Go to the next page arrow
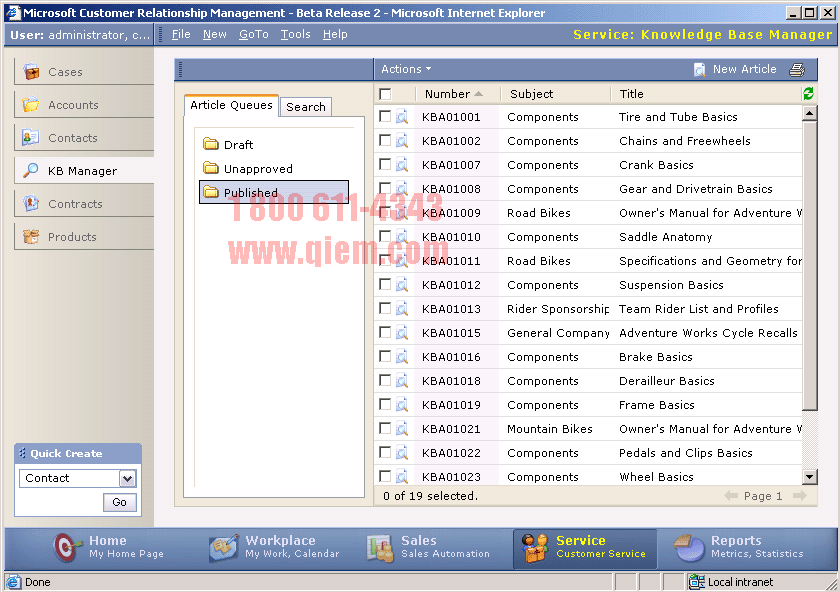This screenshot has width=840, height=592. [x=800, y=496]
